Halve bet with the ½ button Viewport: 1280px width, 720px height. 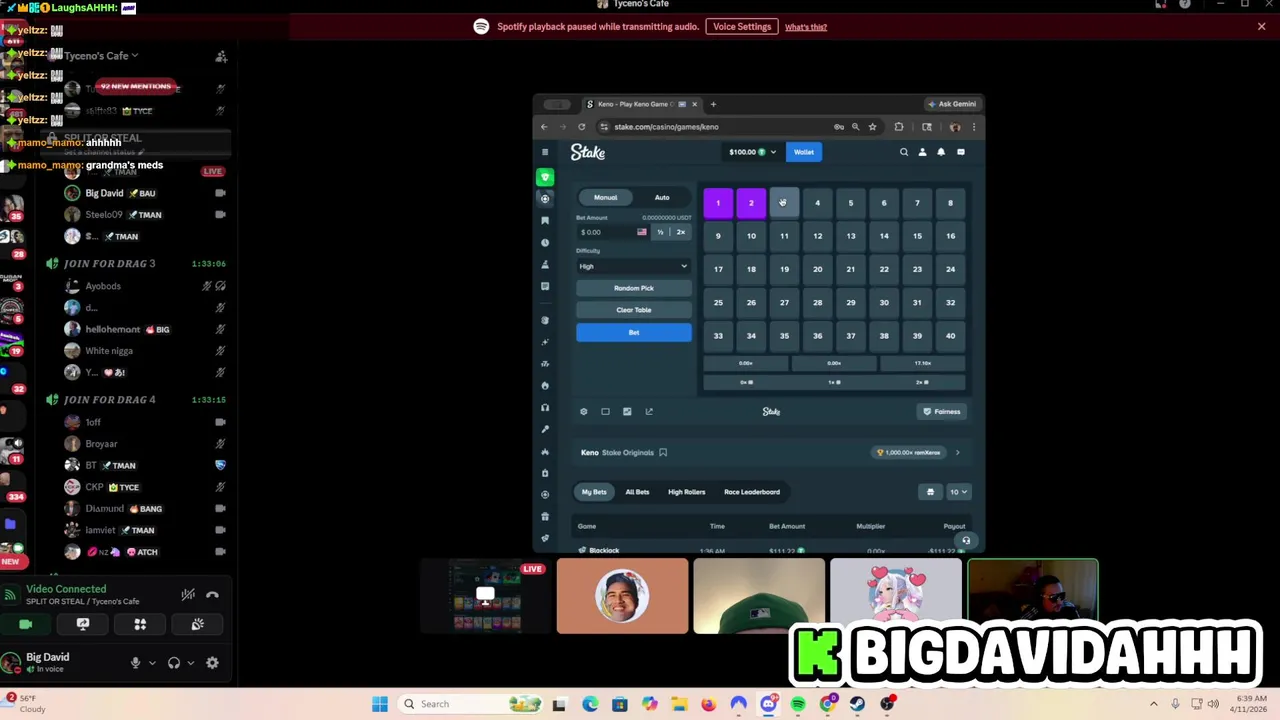click(660, 232)
